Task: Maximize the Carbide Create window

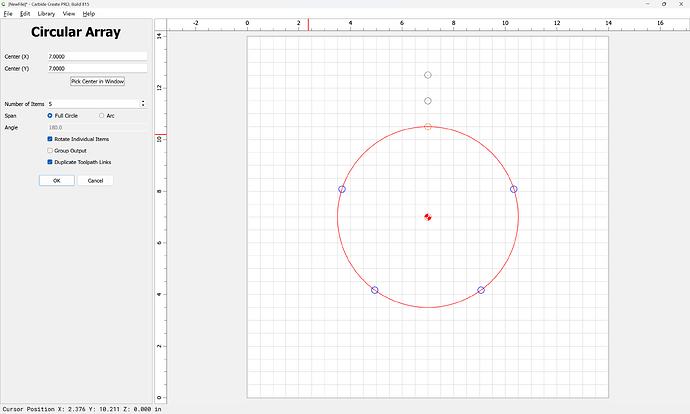Action: [x=664, y=4]
